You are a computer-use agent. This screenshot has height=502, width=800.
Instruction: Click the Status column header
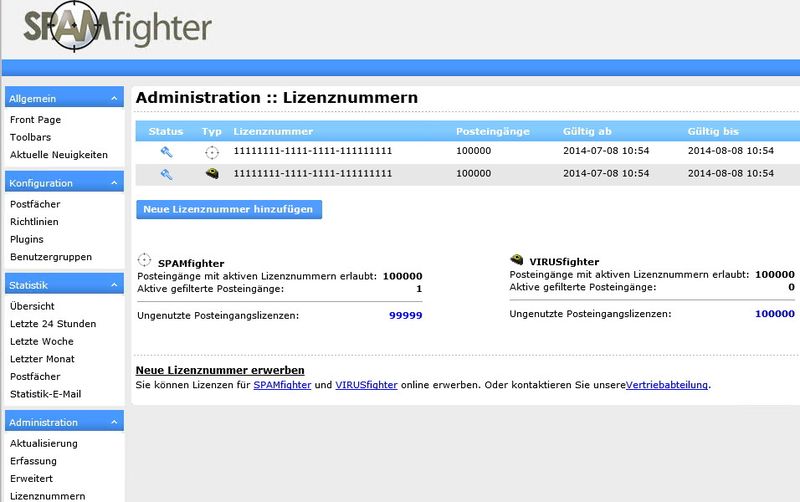click(166, 131)
